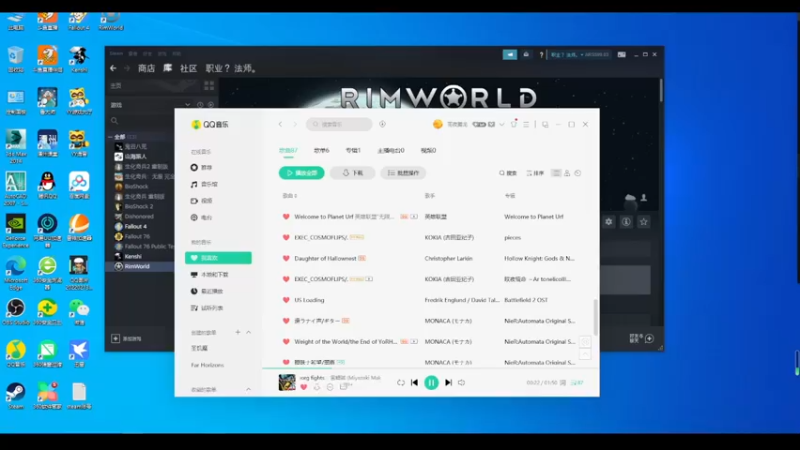
Task: Select Fallout 4 in Steam library list
Action: 136,227
